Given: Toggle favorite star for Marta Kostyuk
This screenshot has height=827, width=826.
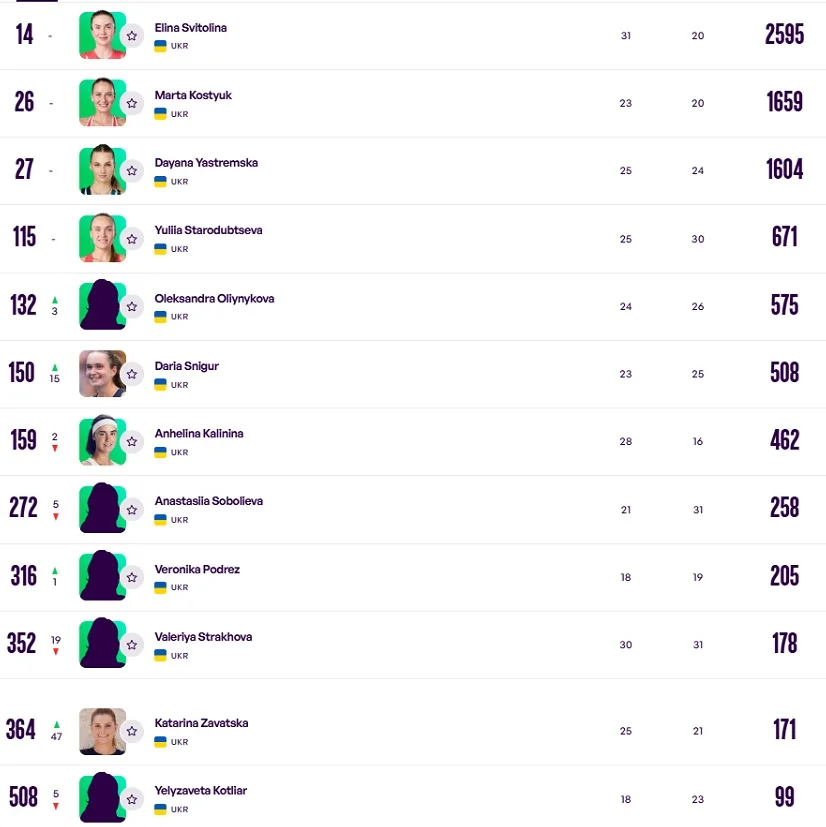Looking at the screenshot, I should click(132, 104).
